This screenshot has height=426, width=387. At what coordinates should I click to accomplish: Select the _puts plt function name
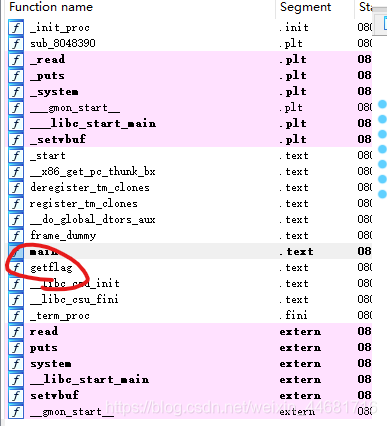click(47, 76)
